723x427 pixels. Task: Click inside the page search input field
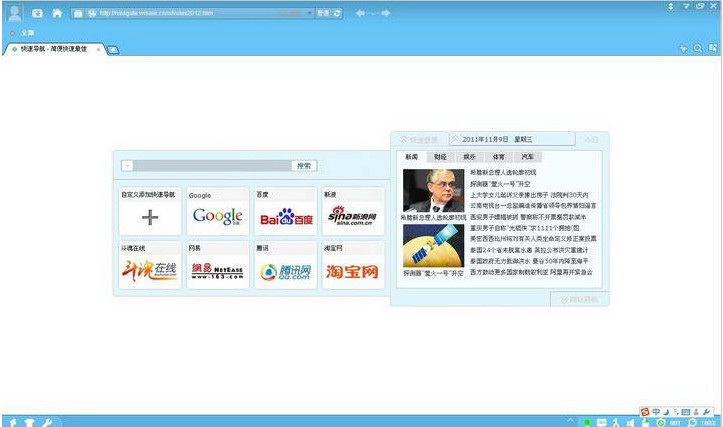coord(212,166)
